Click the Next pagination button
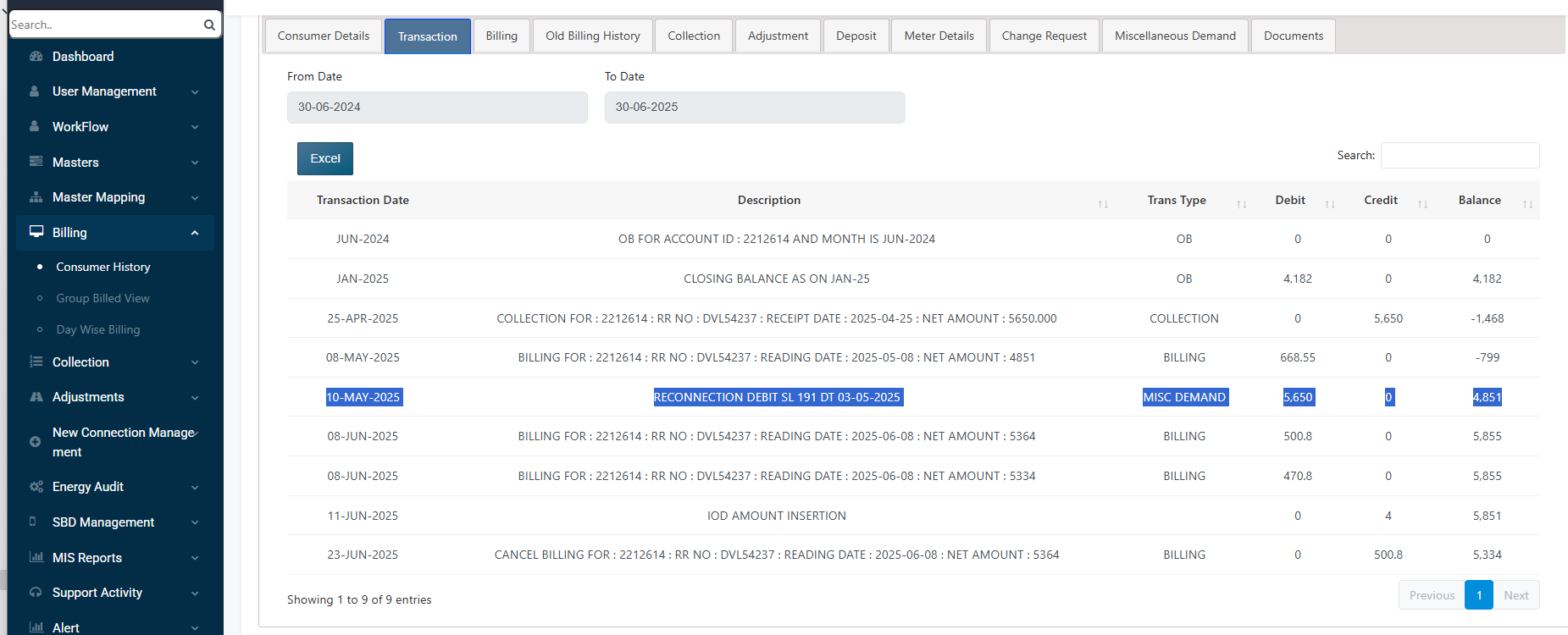Image resolution: width=1568 pixels, height=635 pixels. point(1516,595)
